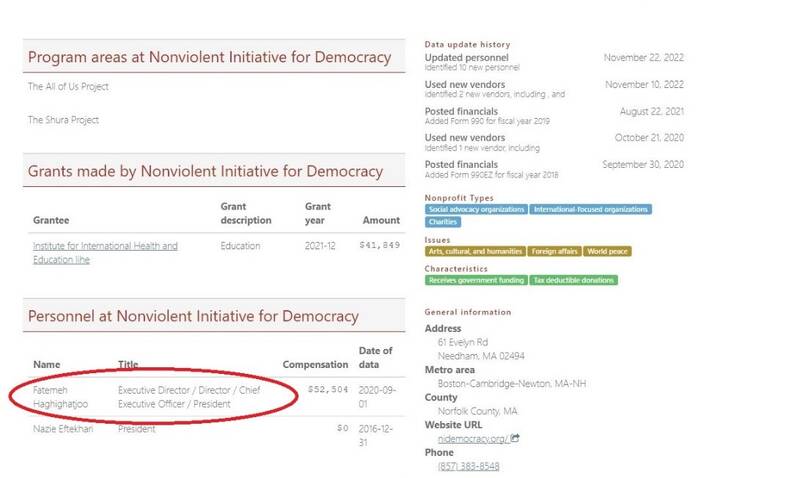Click The Shura Project entry
The height and width of the screenshot is (478, 800).
[63, 120]
